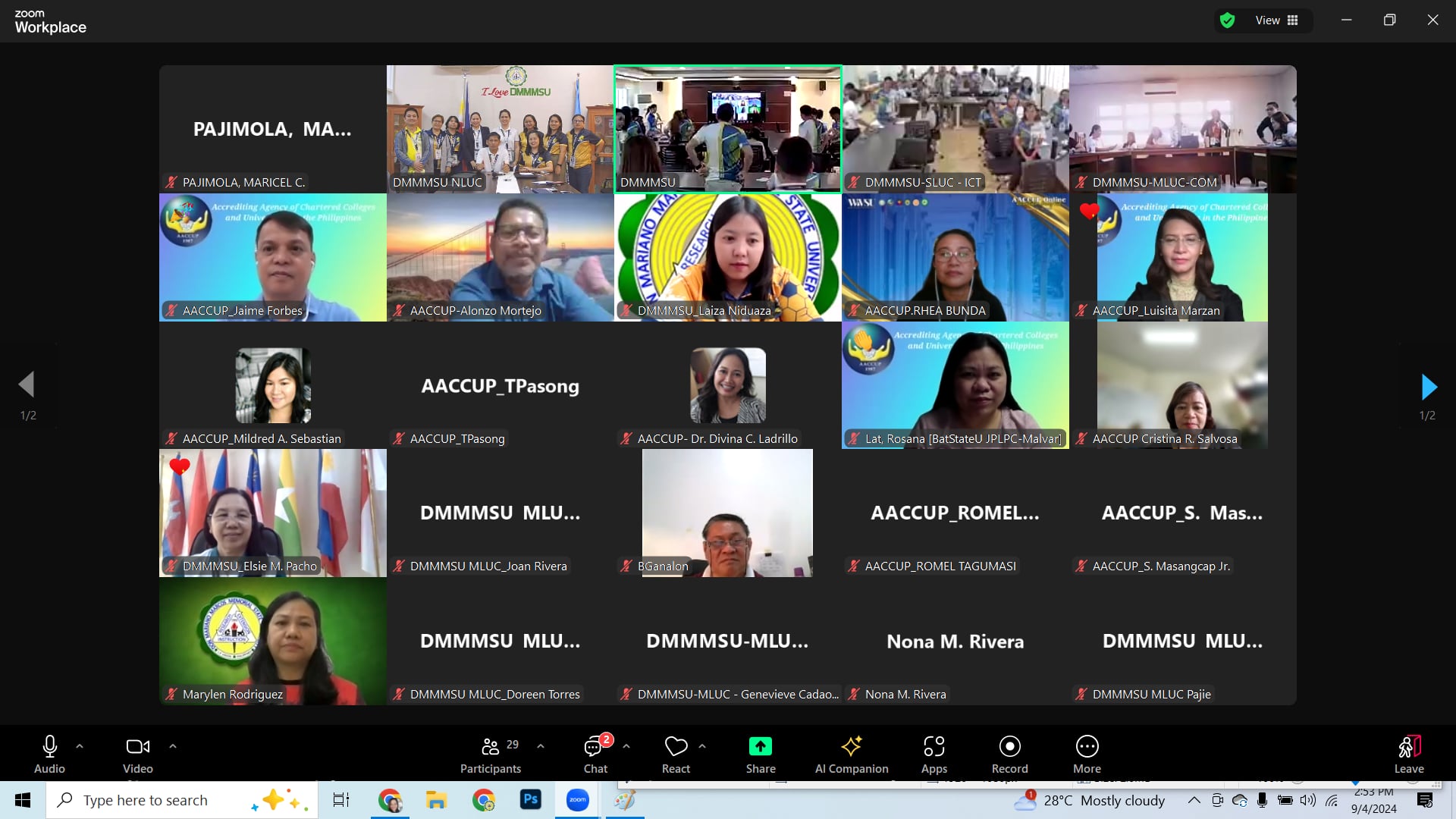The height and width of the screenshot is (819, 1456).
Task: Open the Windows Start menu
Action: 23,800
